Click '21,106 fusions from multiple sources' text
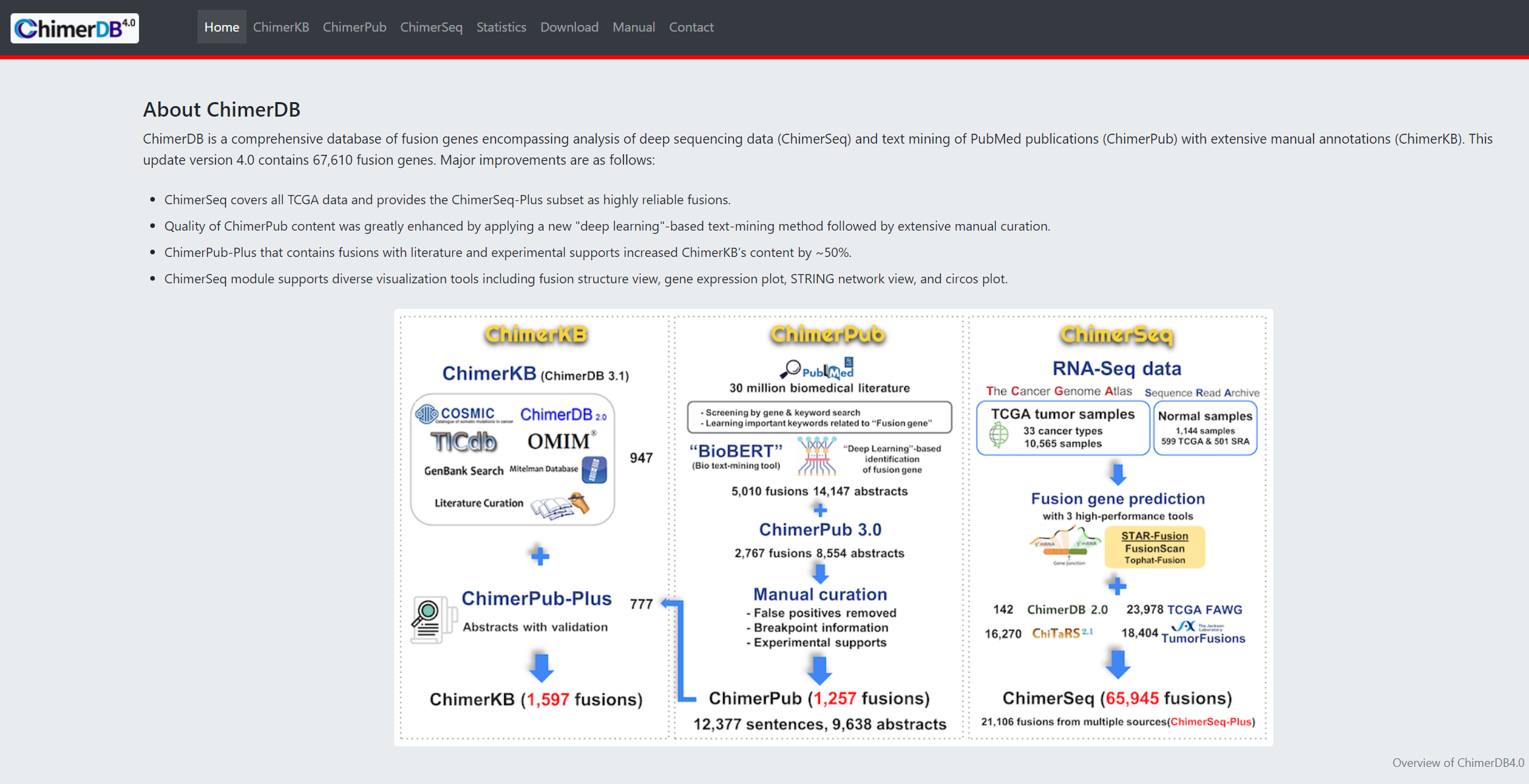The height and width of the screenshot is (784, 1529). point(1074,721)
